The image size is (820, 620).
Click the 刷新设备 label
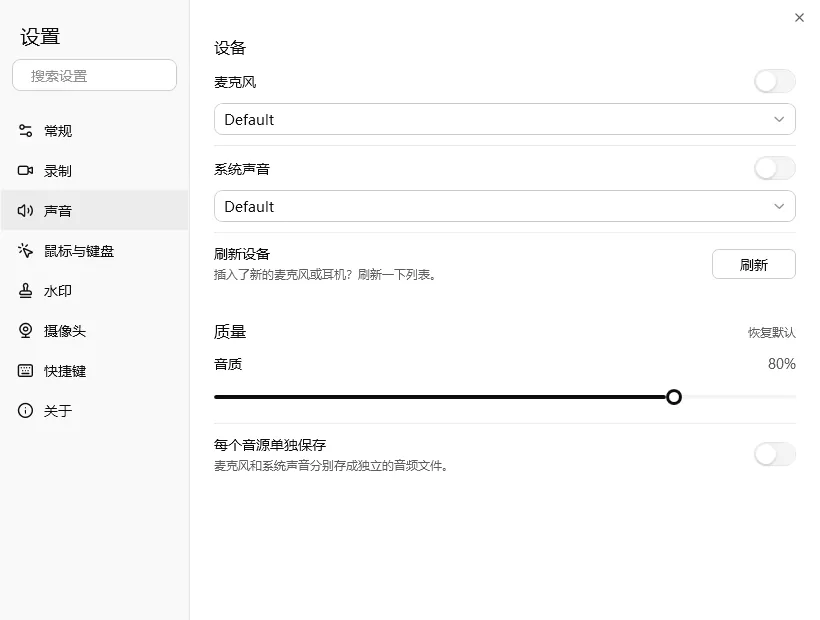tap(242, 254)
